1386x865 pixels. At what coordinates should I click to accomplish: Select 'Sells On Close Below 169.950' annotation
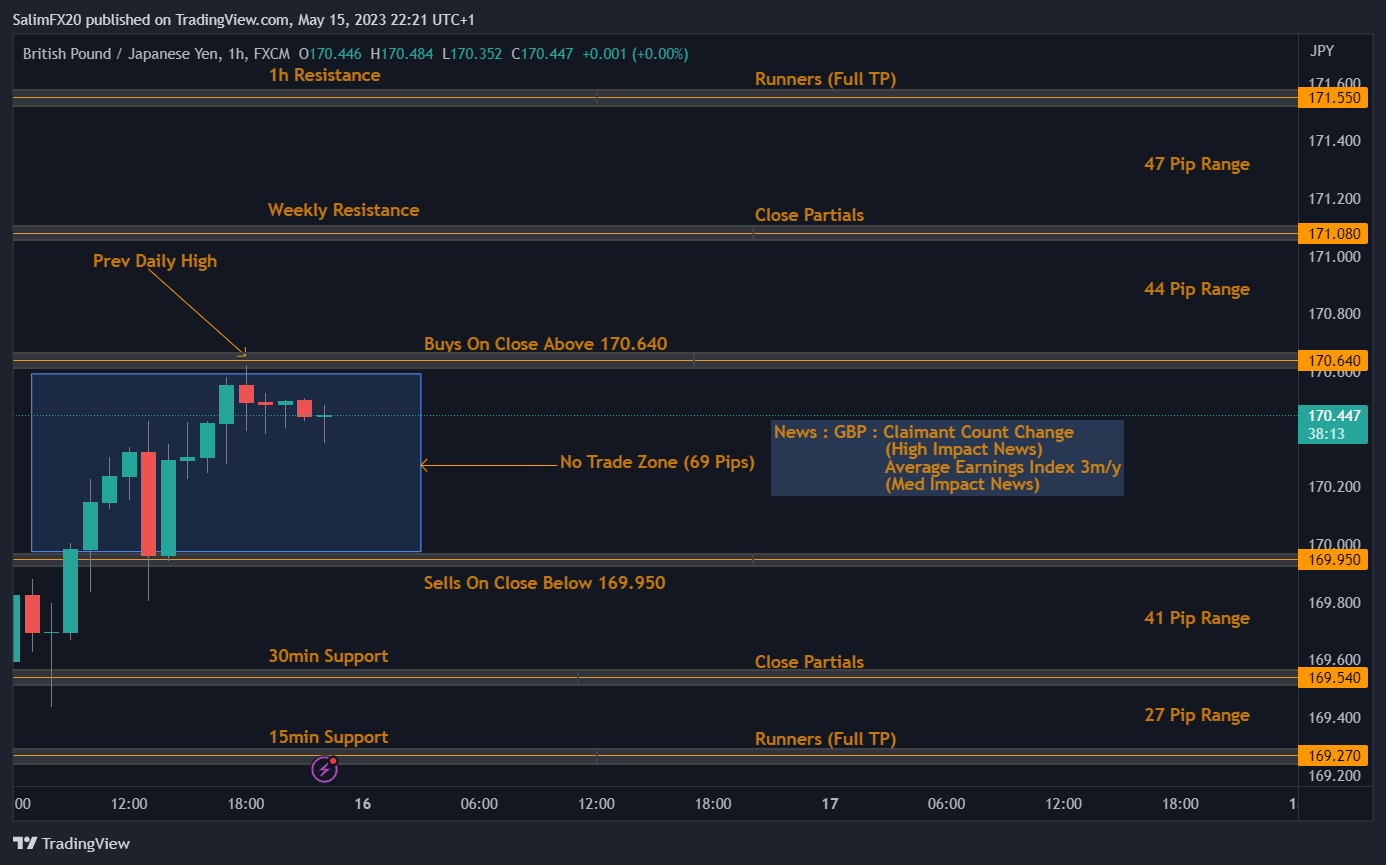[x=544, y=583]
